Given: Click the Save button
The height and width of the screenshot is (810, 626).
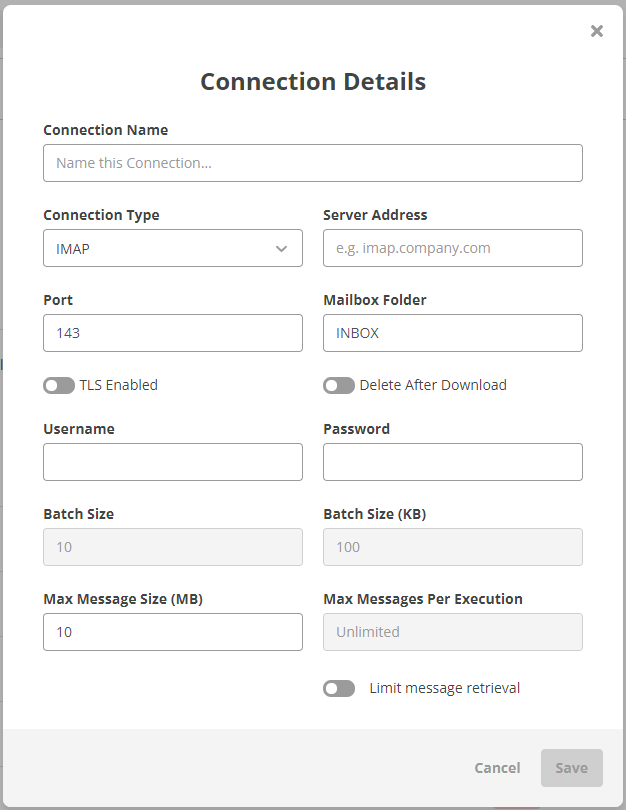Looking at the screenshot, I should click(x=571, y=768).
